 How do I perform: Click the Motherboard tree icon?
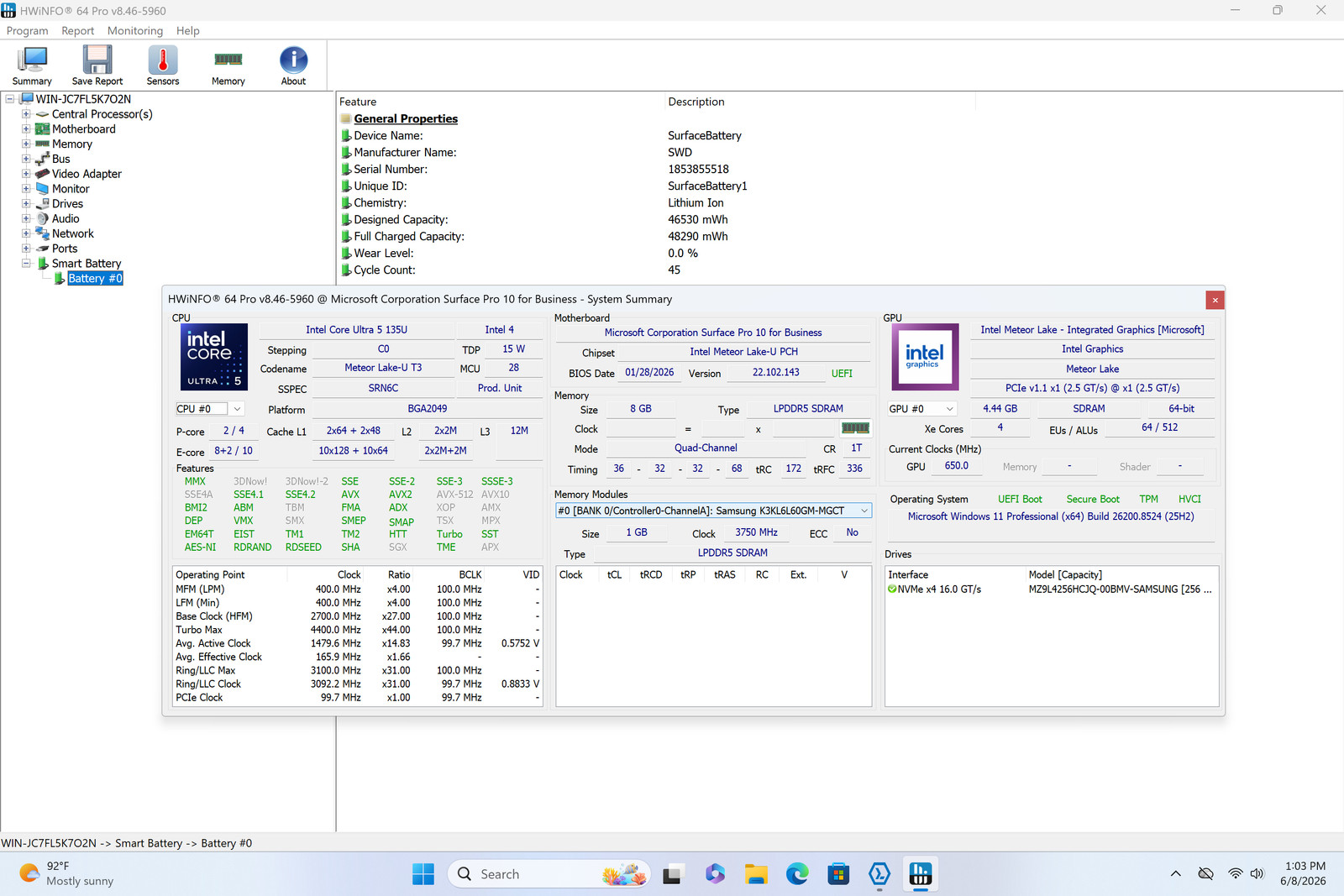click(42, 129)
